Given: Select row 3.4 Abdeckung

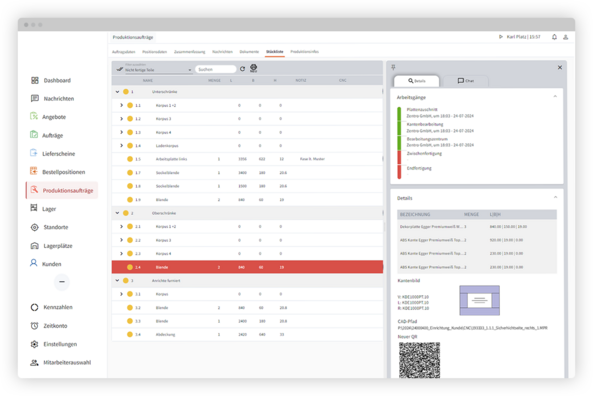Looking at the screenshot, I should pyautogui.click(x=247, y=334).
